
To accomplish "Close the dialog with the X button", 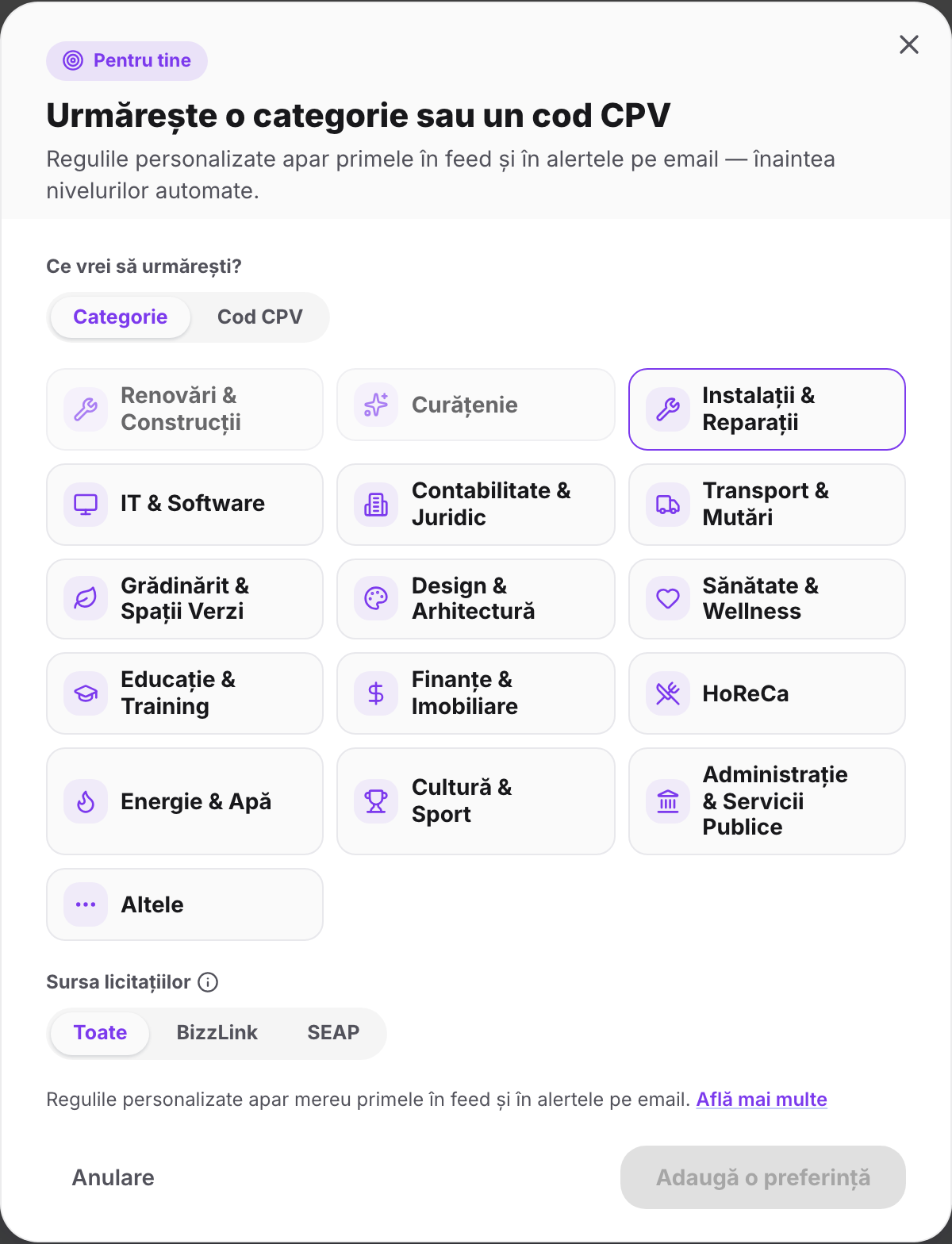I will (909, 44).
